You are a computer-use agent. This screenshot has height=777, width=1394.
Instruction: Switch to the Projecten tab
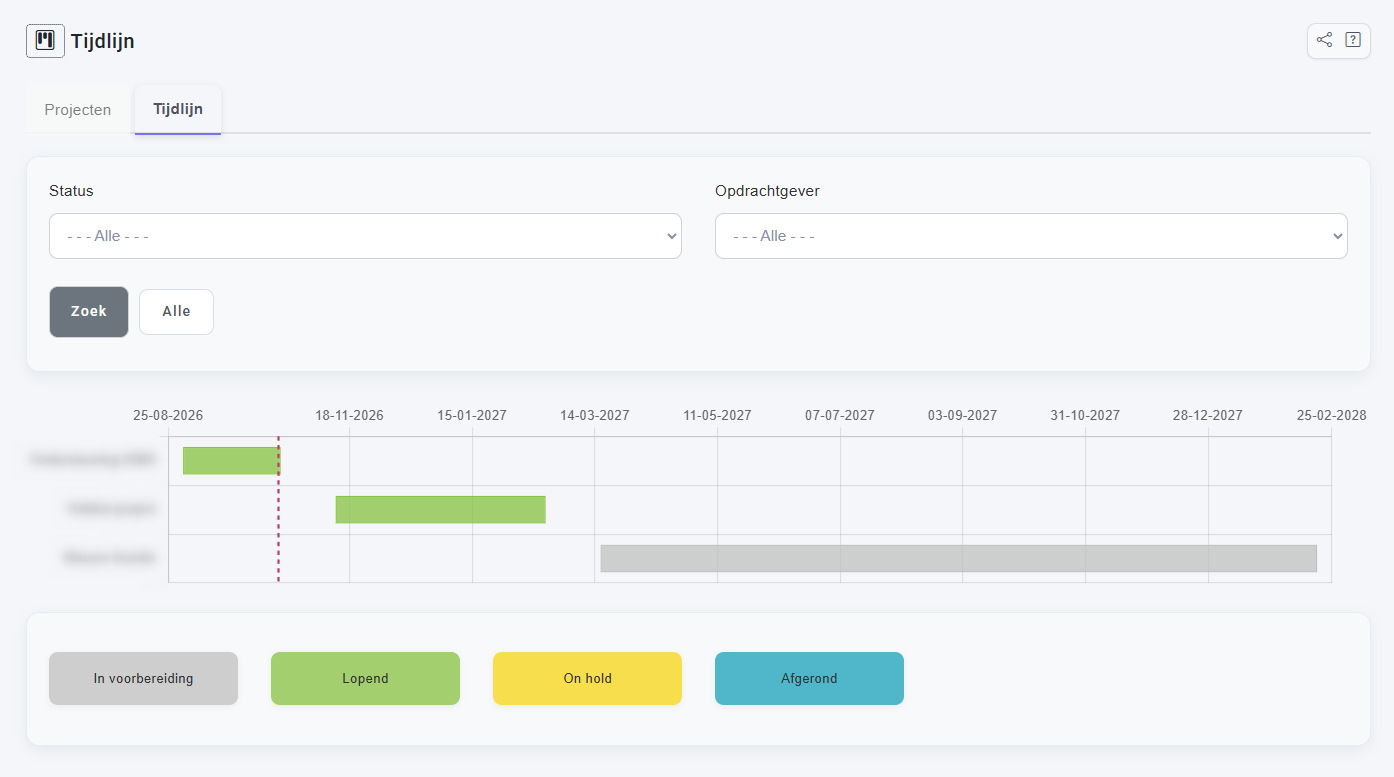[78, 110]
